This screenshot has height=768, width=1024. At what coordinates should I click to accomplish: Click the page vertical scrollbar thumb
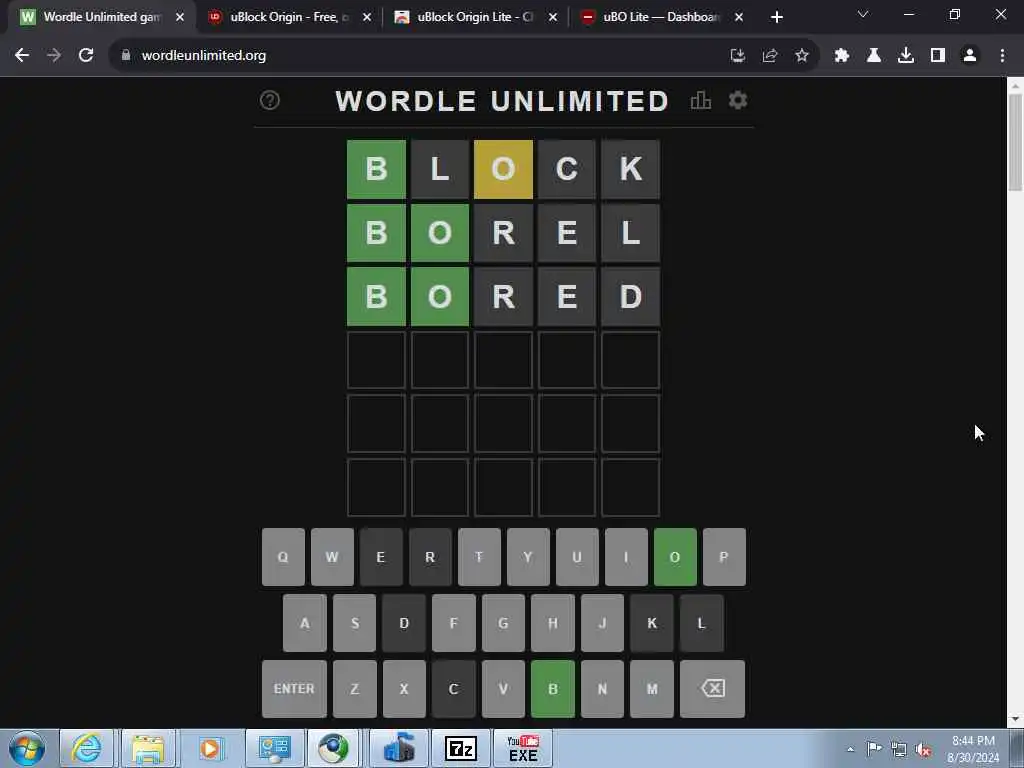(x=1015, y=142)
